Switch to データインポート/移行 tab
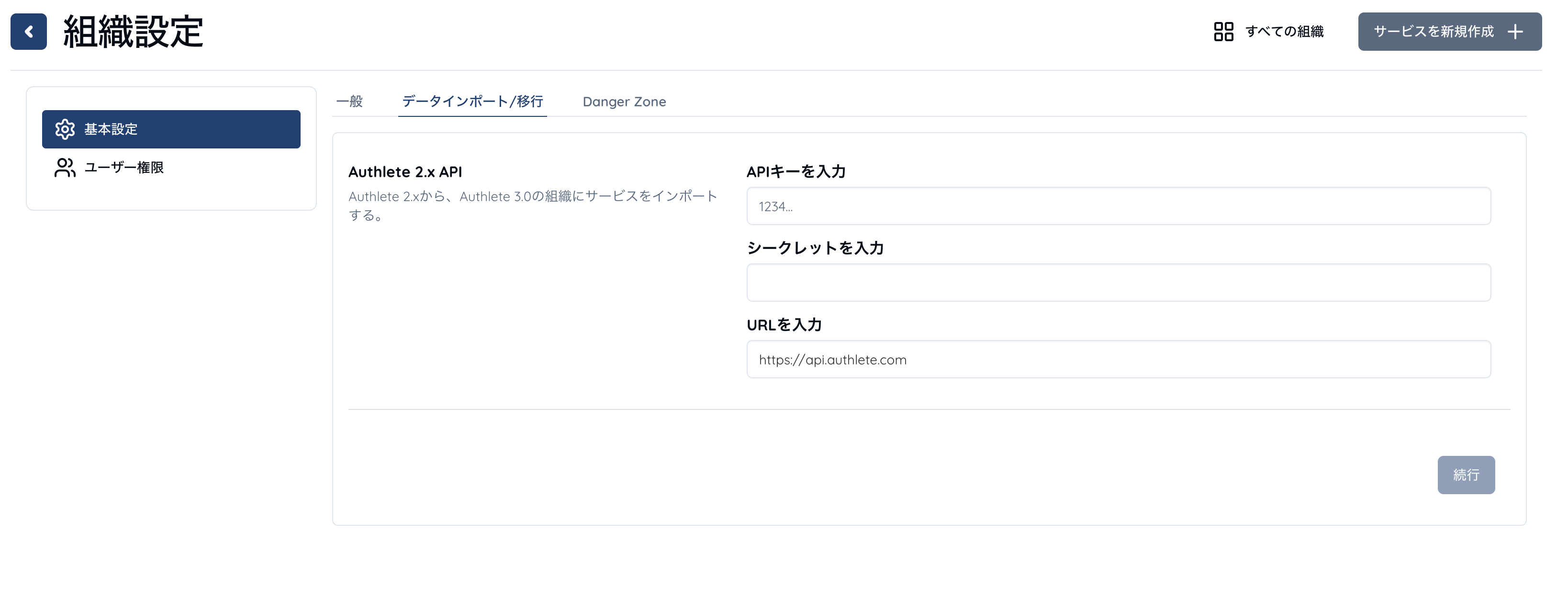Image resolution: width=1568 pixels, height=589 pixels. [472, 102]
